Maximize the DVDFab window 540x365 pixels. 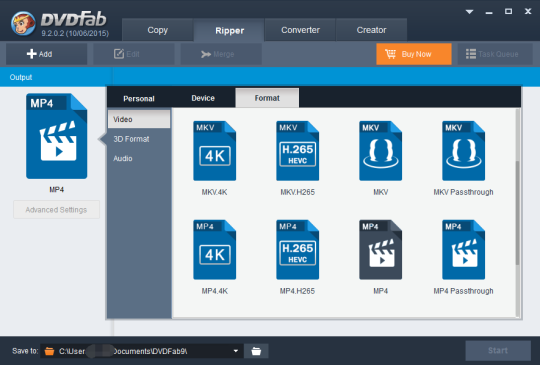508,11
